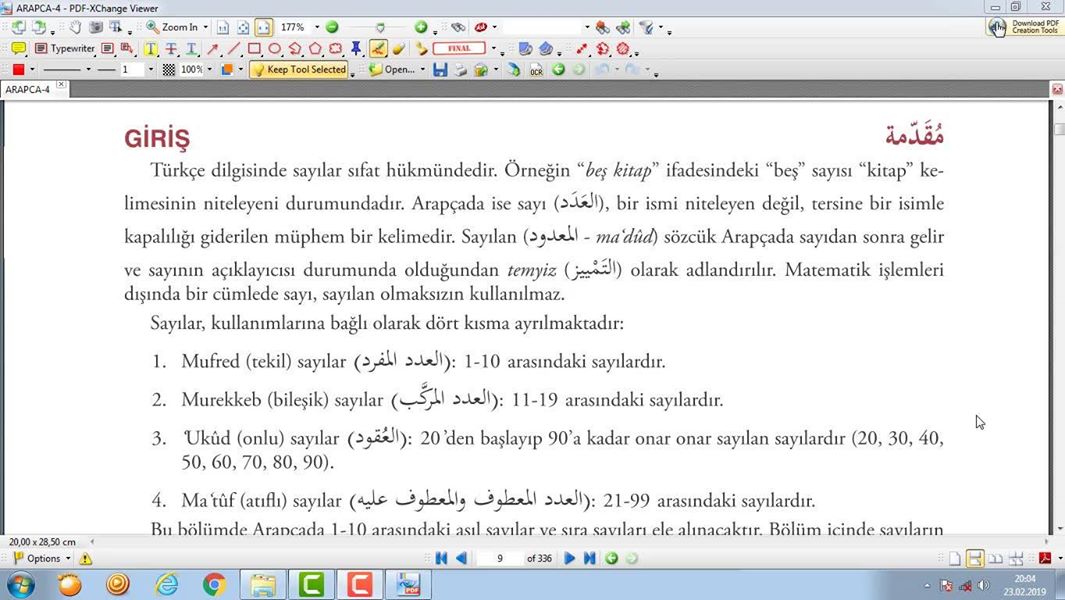Activate the Zoom In tool

click(172, 27)
